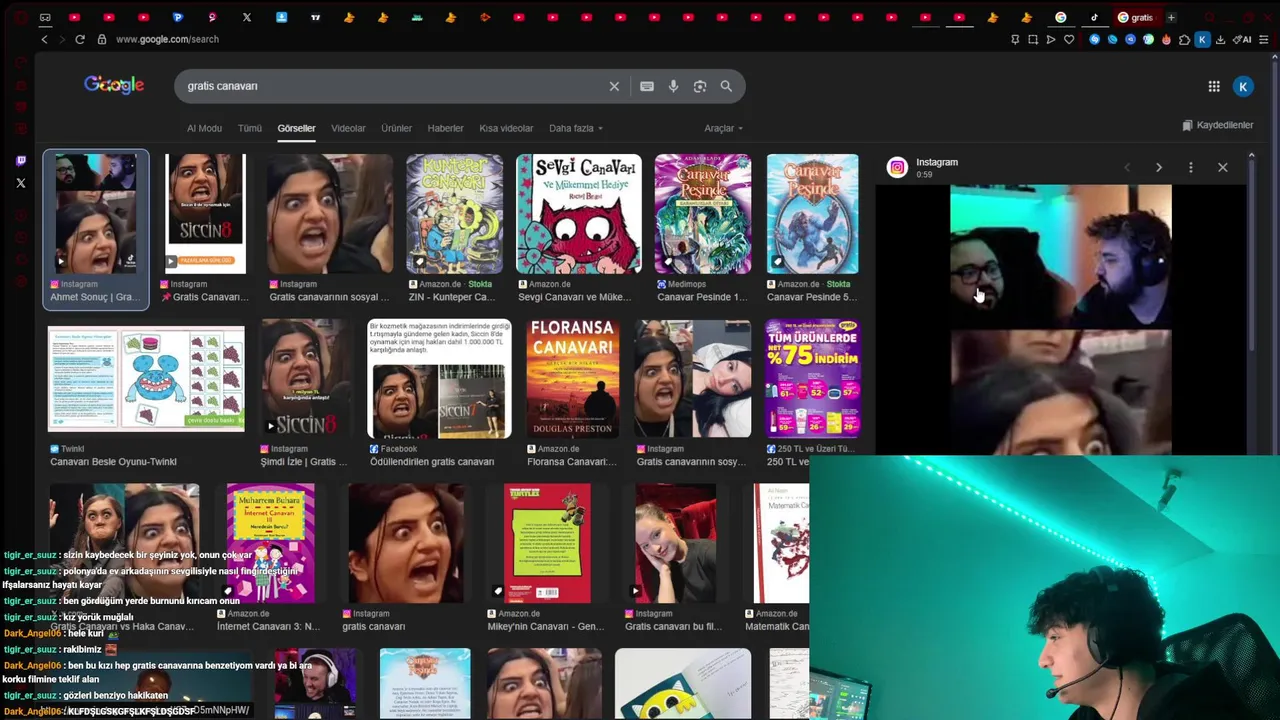1280x720 pixels.
Task: Start voice search with the microphone icon
Action: click(x=673, y=86)
